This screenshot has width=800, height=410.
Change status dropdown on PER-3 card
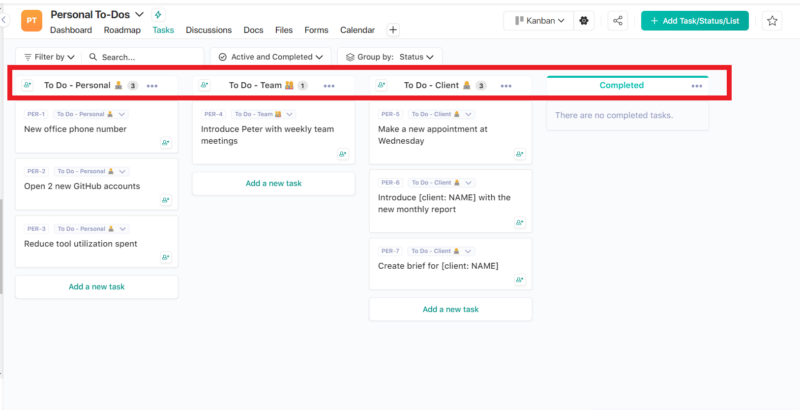pyautogui.click(x=91, y=229)
